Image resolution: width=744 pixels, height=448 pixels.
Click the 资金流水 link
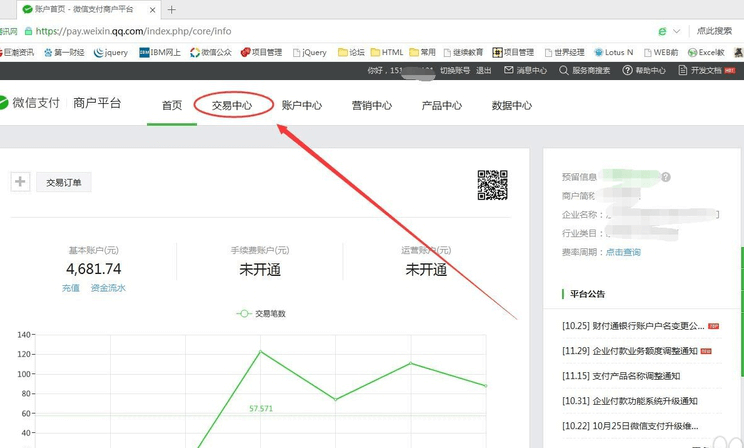(x=108, y=288)
